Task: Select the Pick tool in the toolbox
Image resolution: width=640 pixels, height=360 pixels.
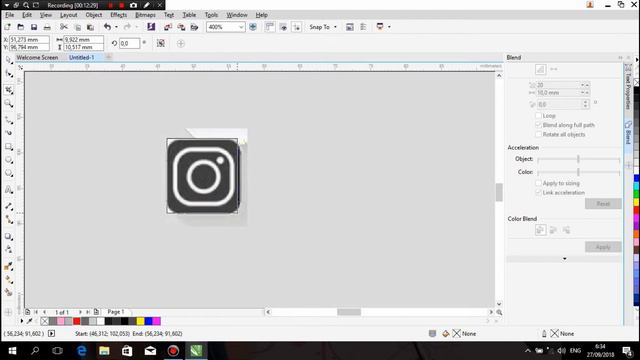Action: [x=9, y=60]
